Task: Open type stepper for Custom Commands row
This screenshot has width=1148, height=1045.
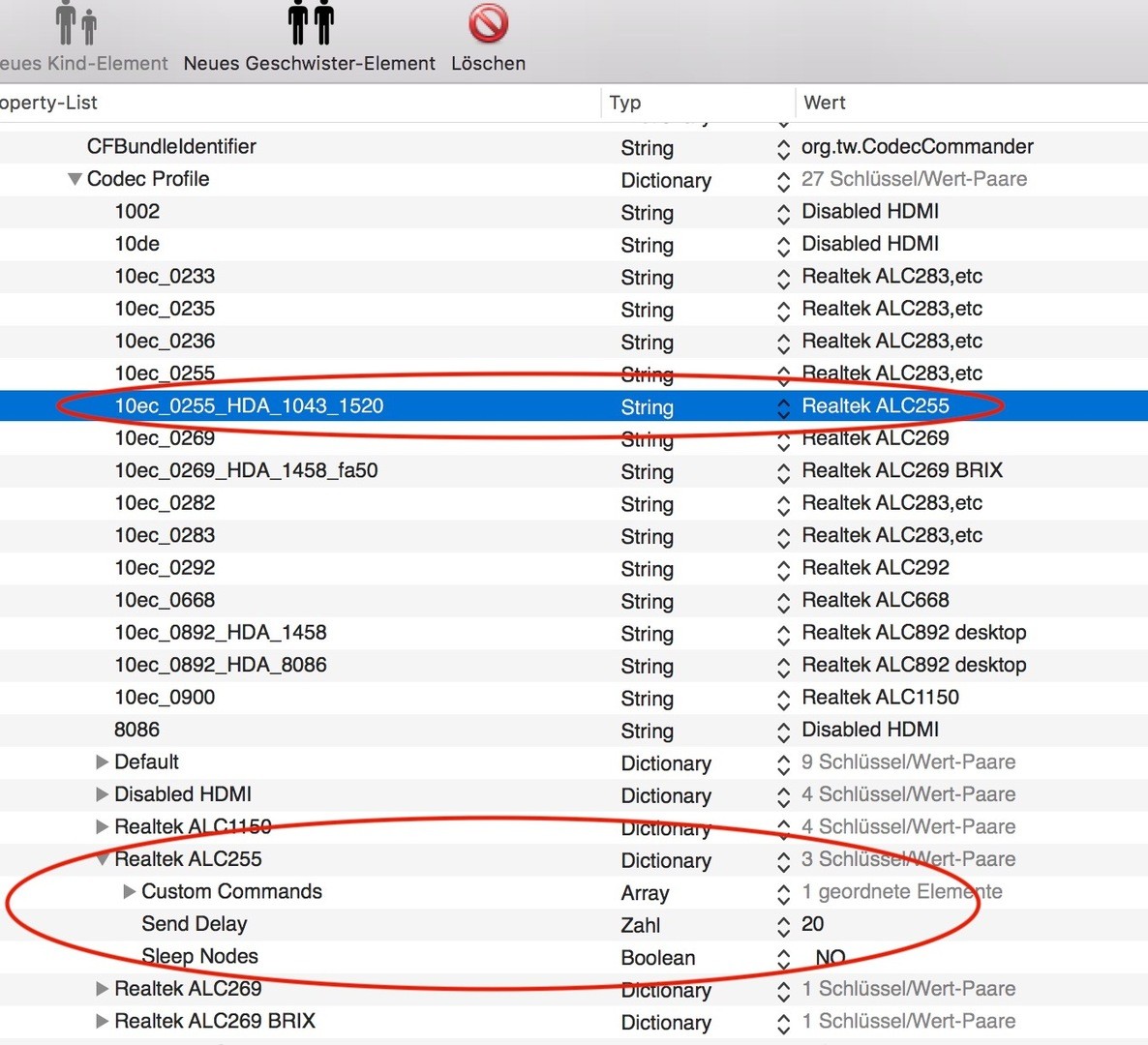Action: coord(783,894)
